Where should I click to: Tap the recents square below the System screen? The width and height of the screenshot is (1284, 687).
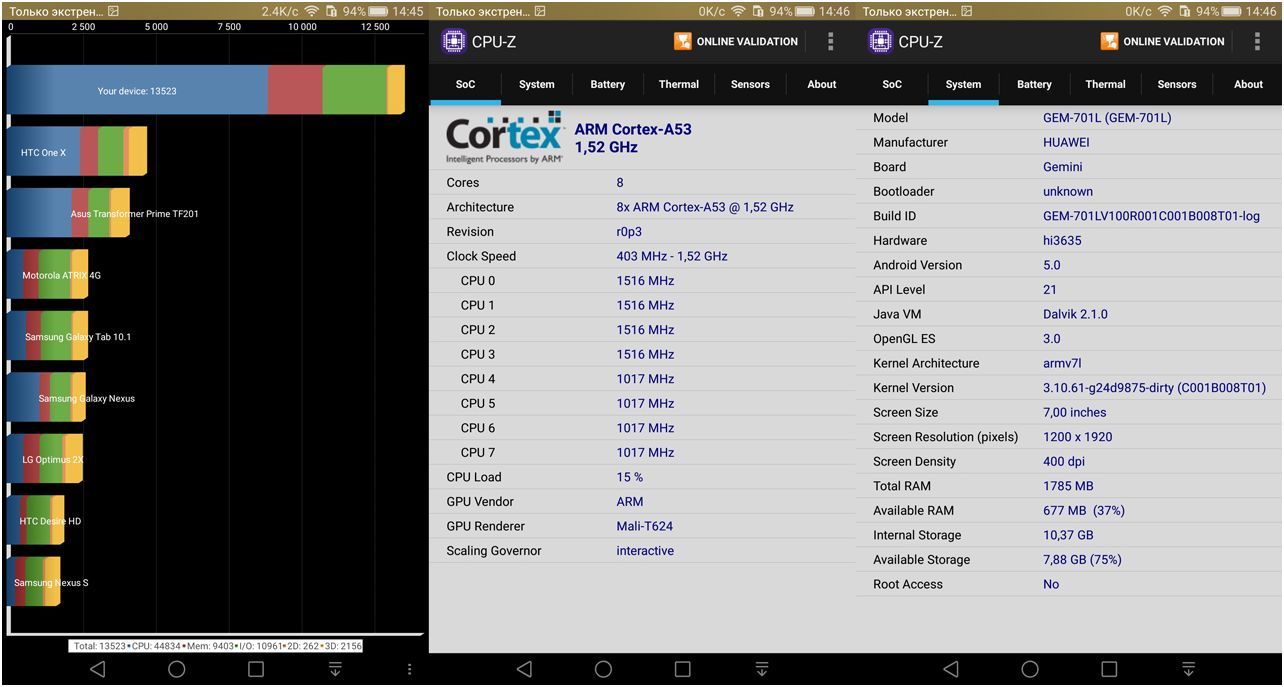1109,669
